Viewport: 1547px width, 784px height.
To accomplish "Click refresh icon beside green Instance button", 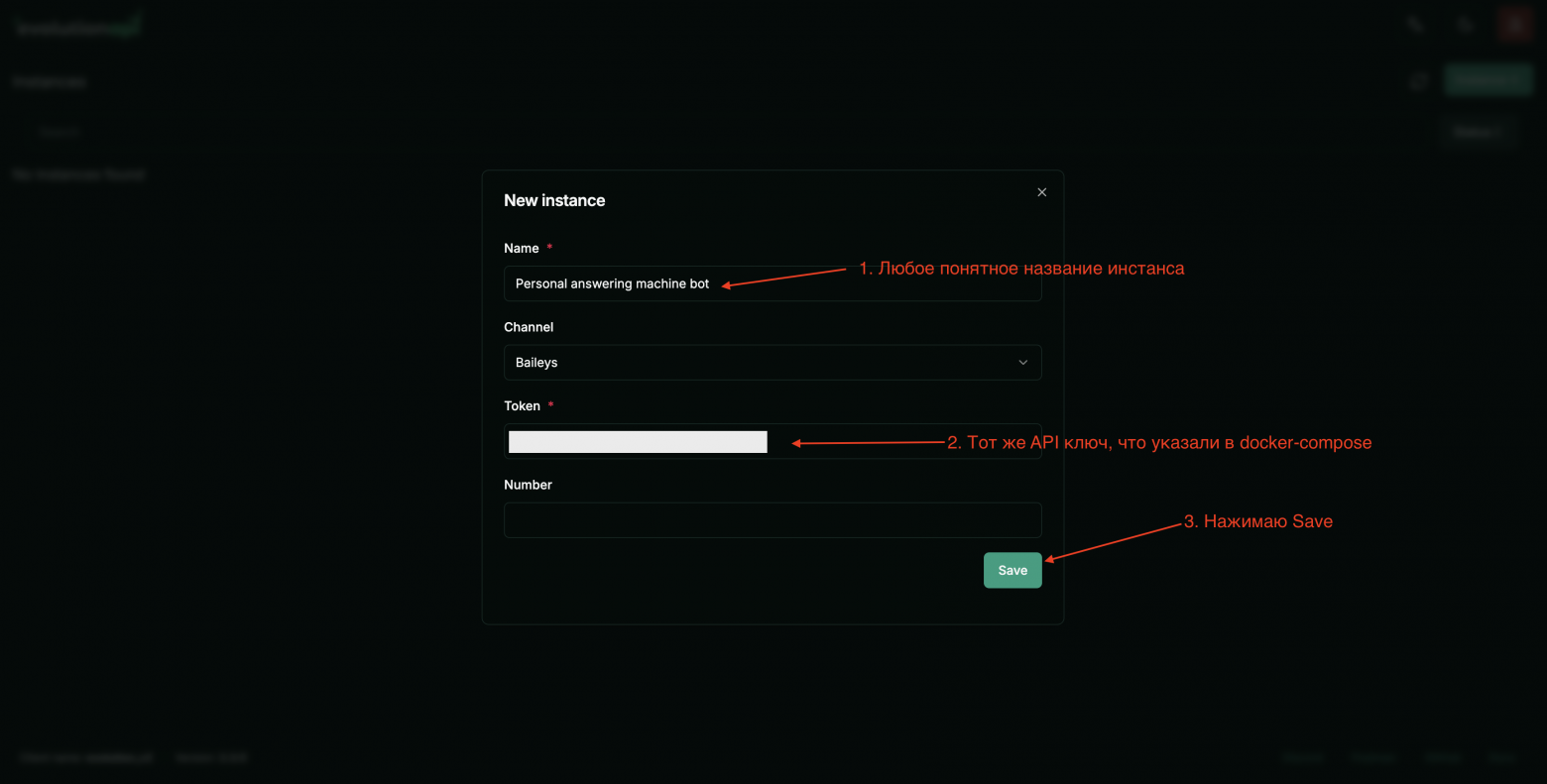I will 1419,81.
